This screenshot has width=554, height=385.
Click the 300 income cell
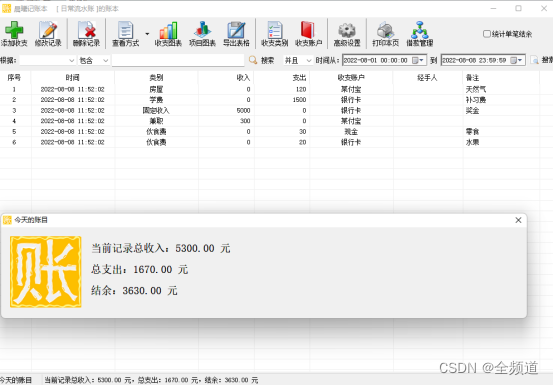point(245,121)
